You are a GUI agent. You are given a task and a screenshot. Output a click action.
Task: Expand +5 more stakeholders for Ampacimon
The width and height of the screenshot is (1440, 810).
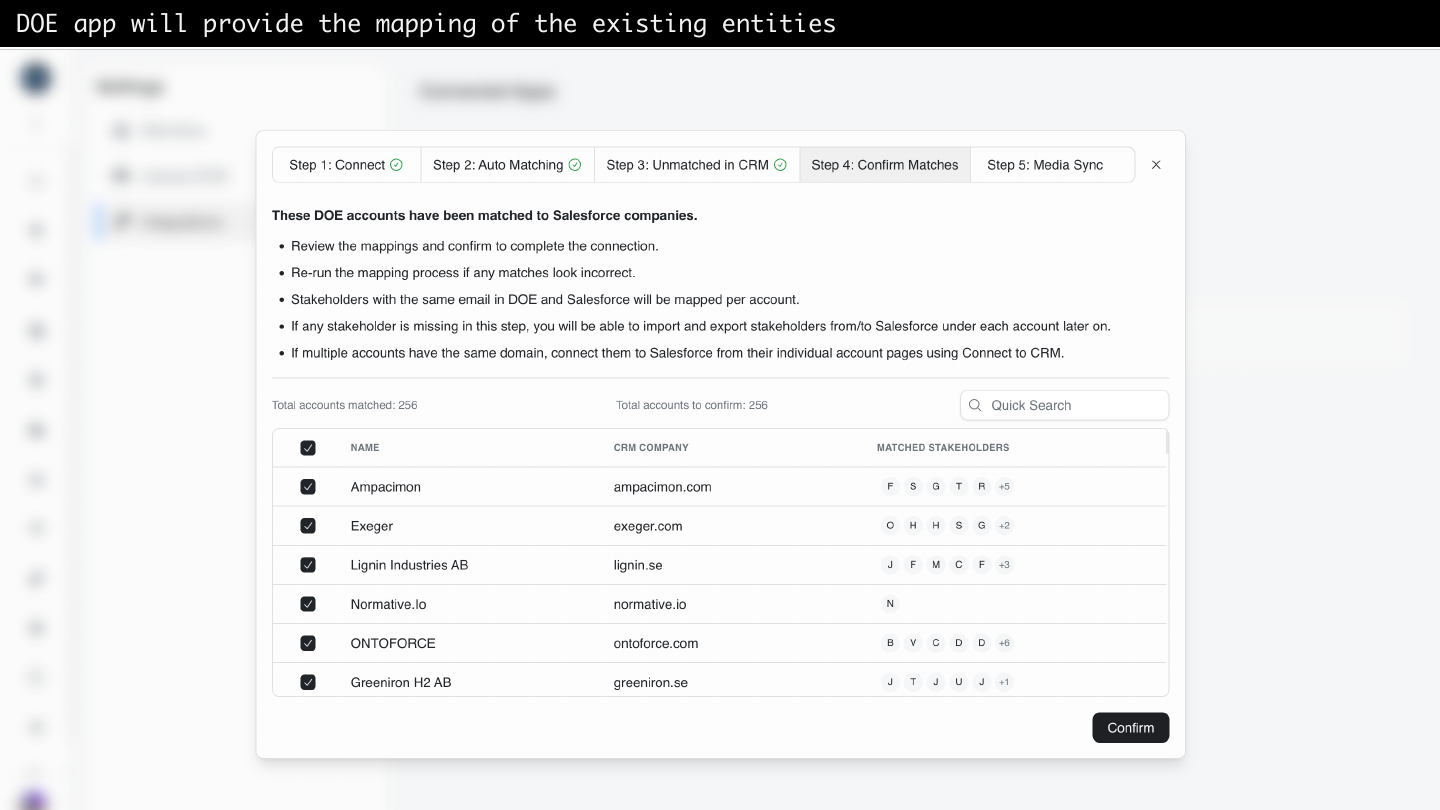click(x=1004, y=487)
